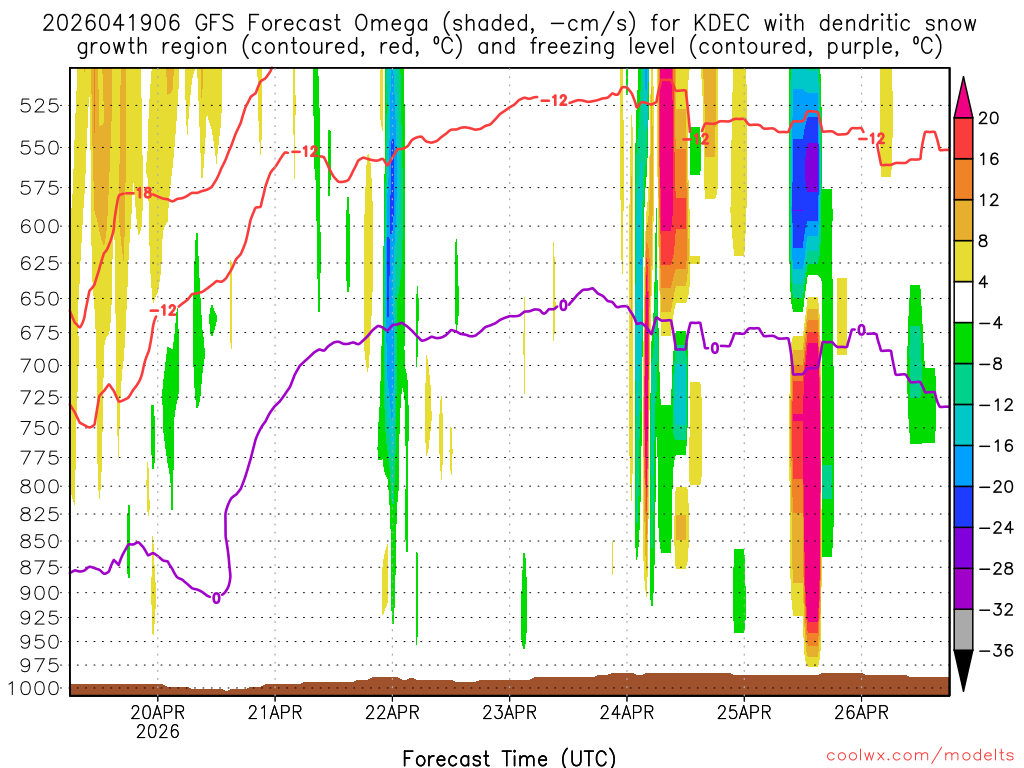This screenshot has height=768, width=1024.
Task: Click the 2026 year label under 20APR
Action: point(157,731)
